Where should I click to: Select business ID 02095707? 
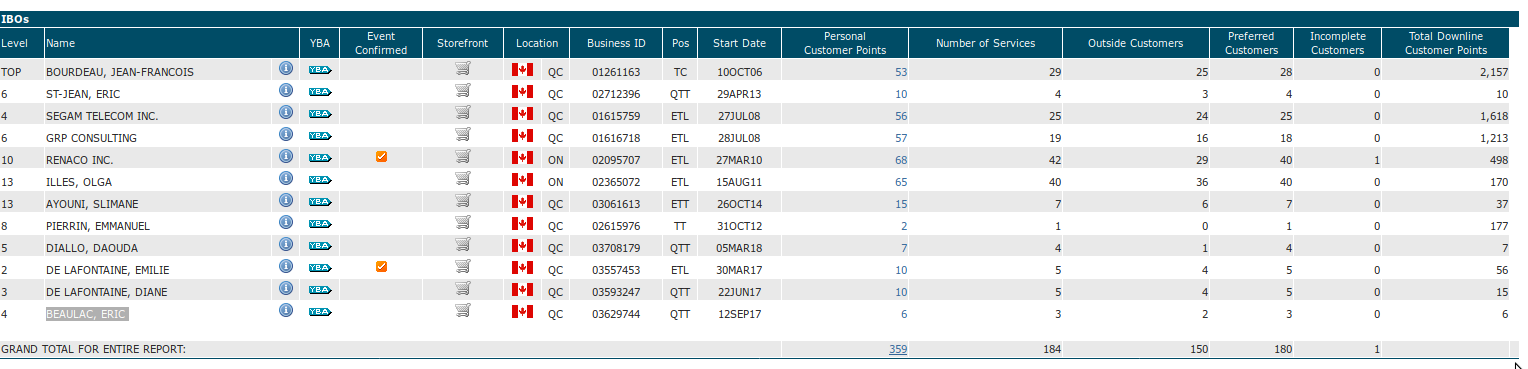click(616, 160)
